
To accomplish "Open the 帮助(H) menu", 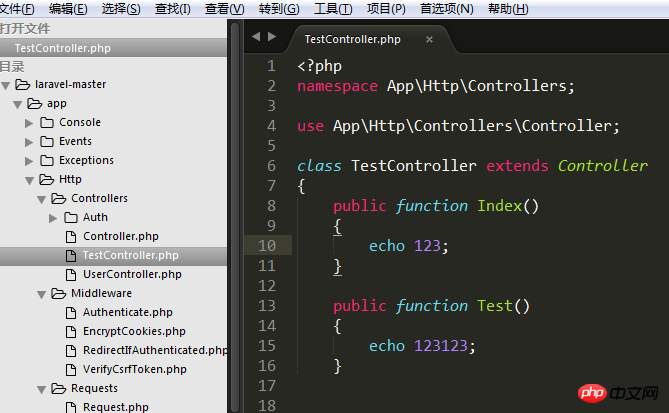I will (x=508, y=9).
